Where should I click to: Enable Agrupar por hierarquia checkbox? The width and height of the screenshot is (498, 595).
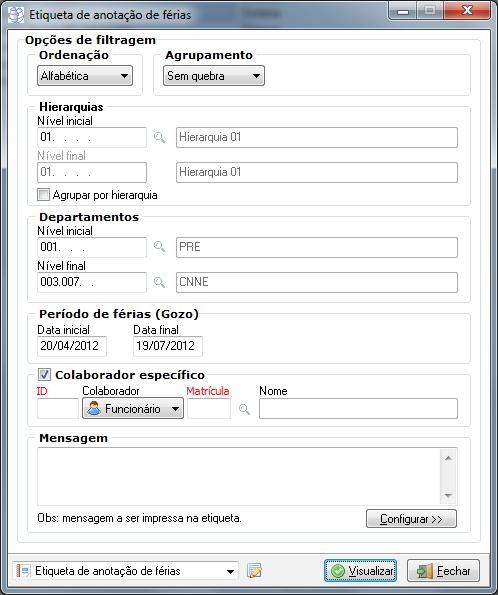[43, 195]
